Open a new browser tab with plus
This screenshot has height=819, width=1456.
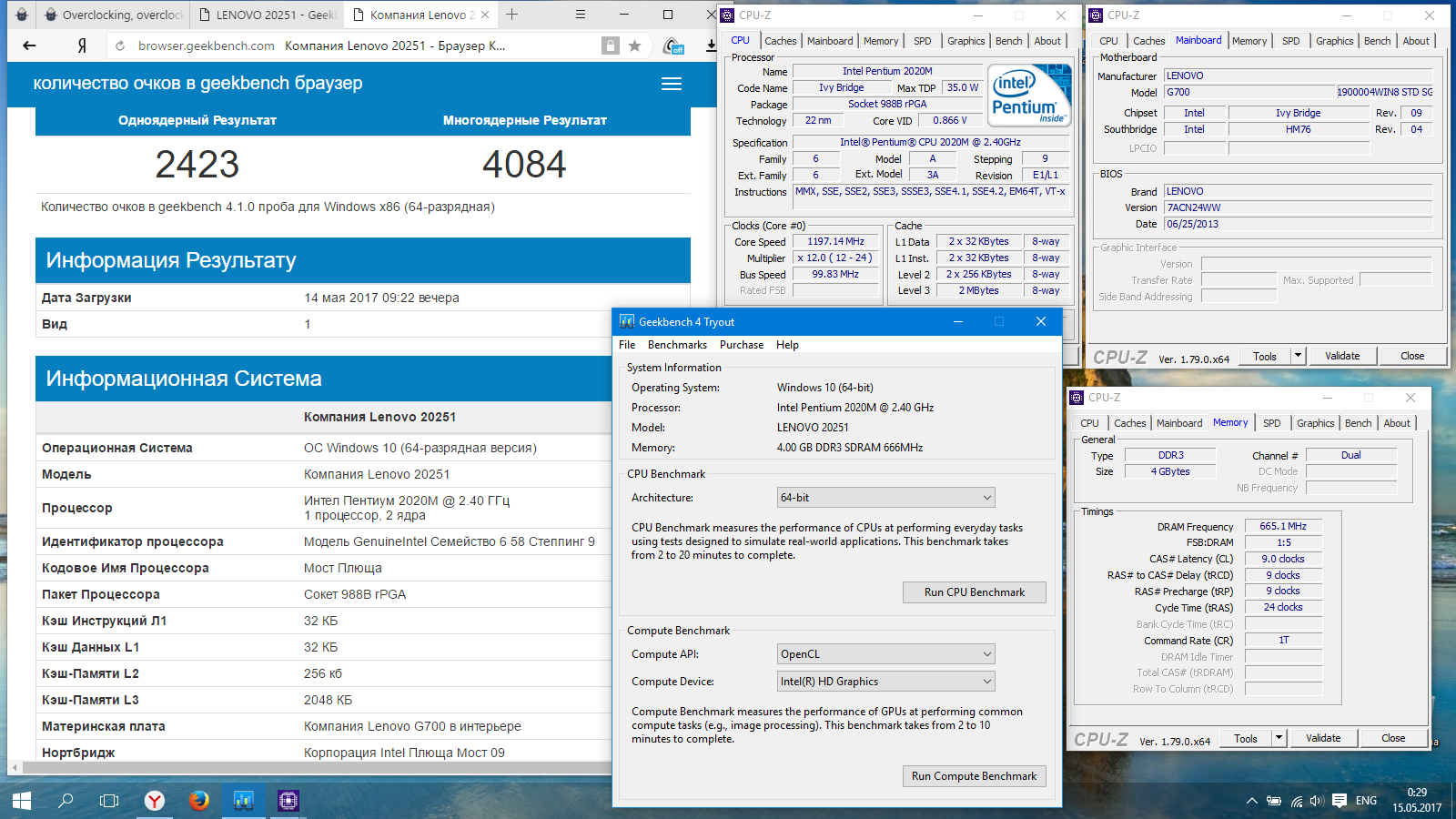512,15
